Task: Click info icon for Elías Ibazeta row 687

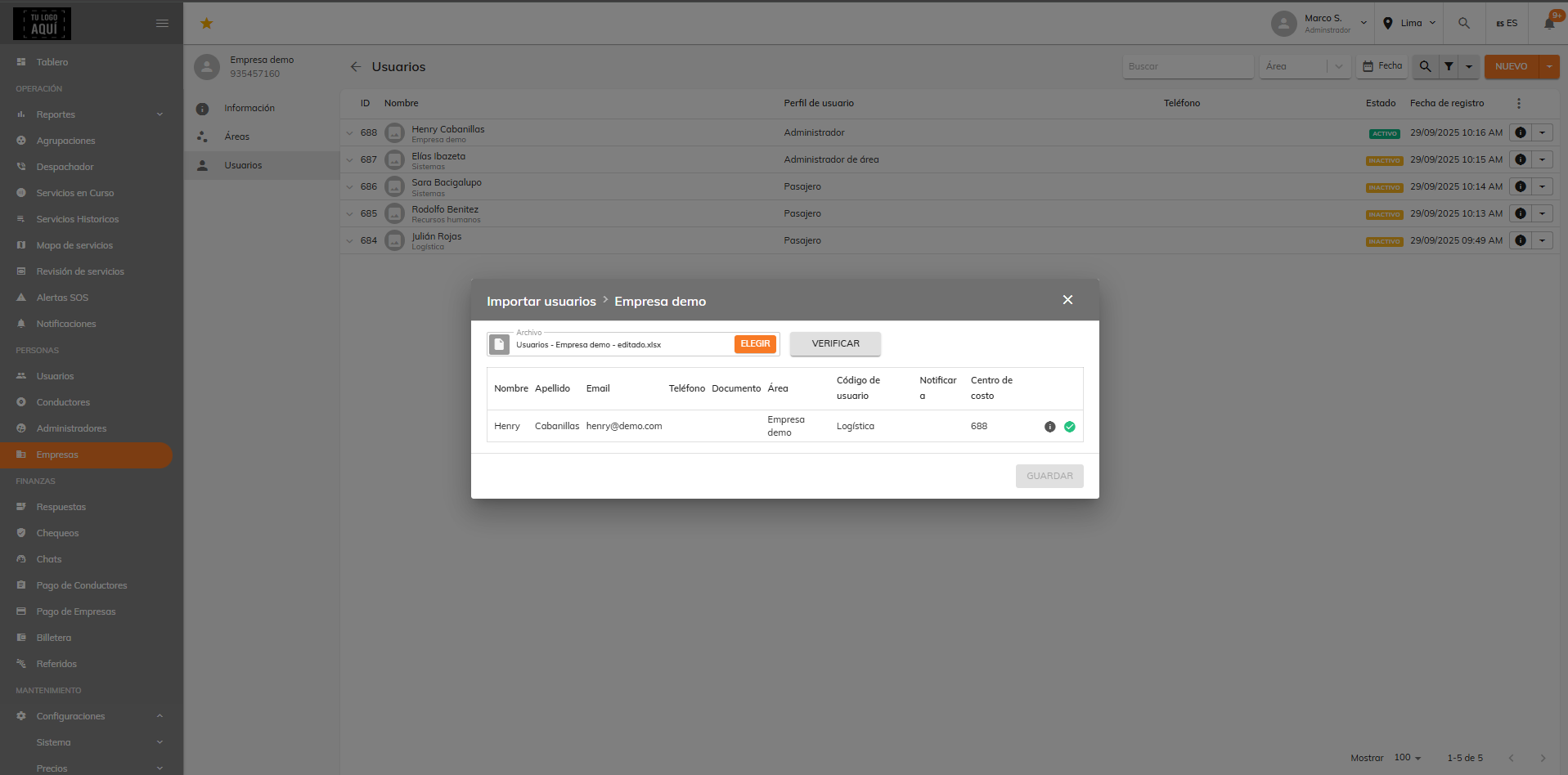Action: coord(1521,159)
